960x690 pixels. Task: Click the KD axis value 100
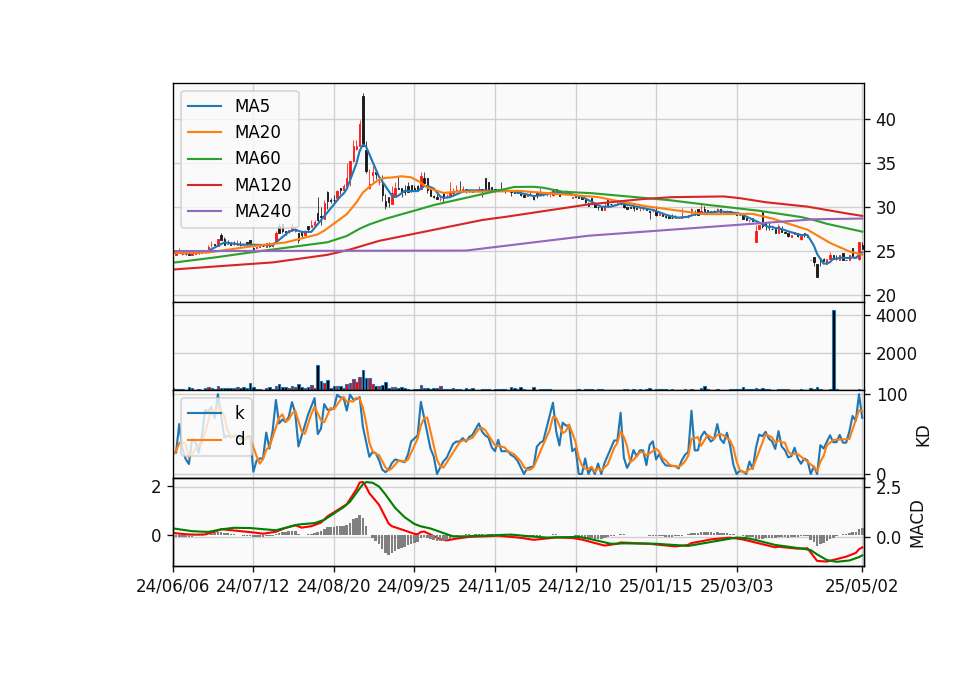891,395
